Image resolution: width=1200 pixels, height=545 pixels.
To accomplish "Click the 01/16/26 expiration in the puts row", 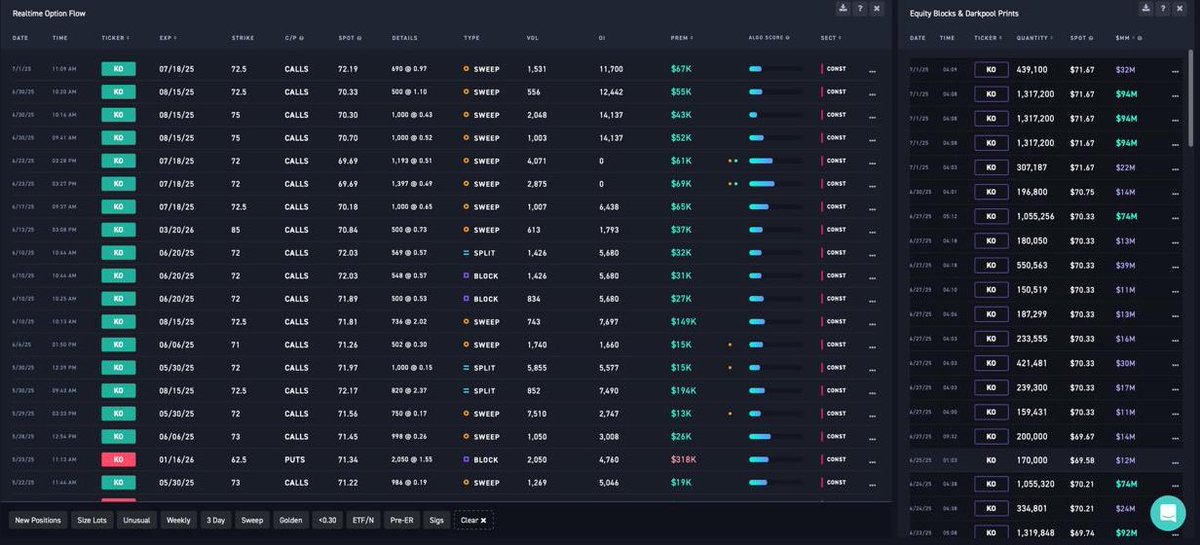I will tap(176, 460).
